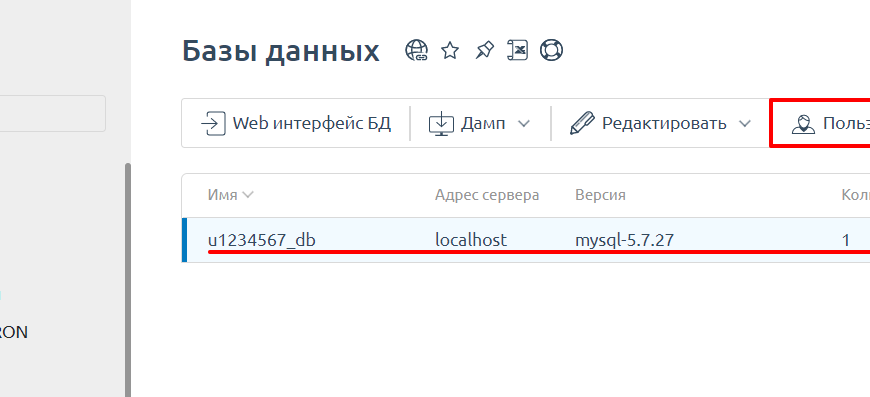Click the Редактировать toolbar button
The image size is (870, 397).
[660, 123]
